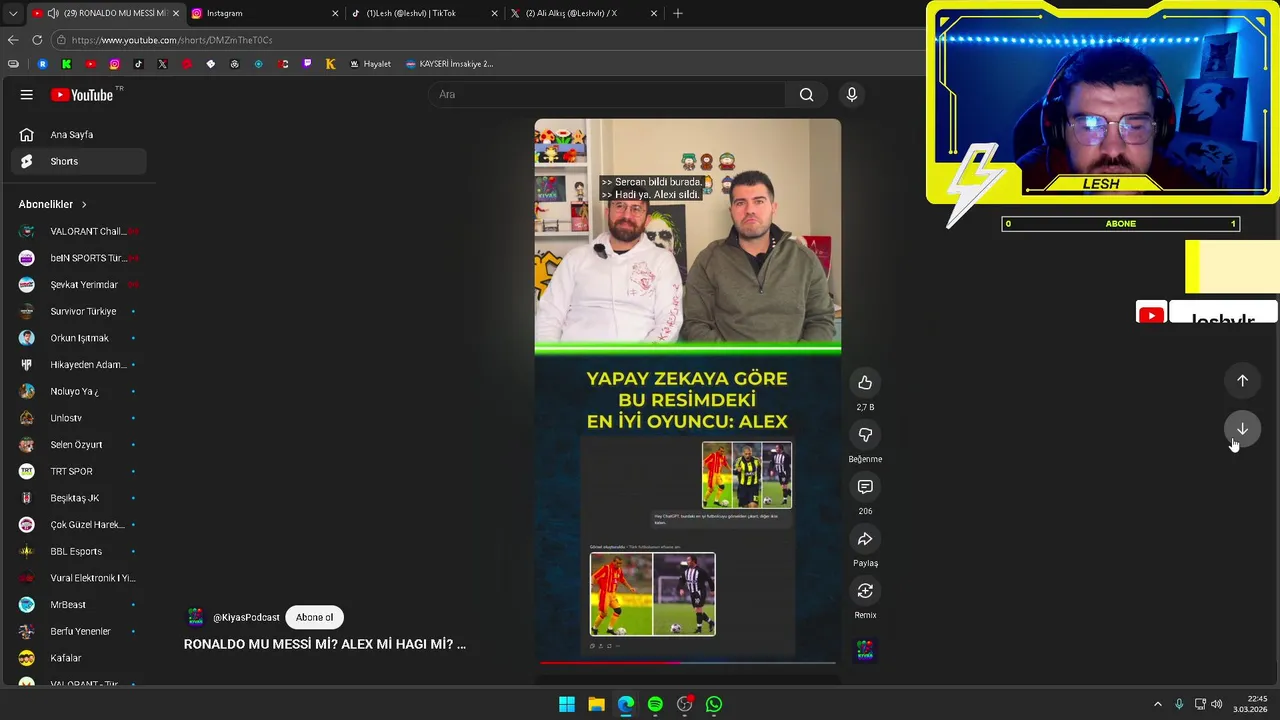
Task: Open File Explorer from taskbar
Action: pos(596,704)
